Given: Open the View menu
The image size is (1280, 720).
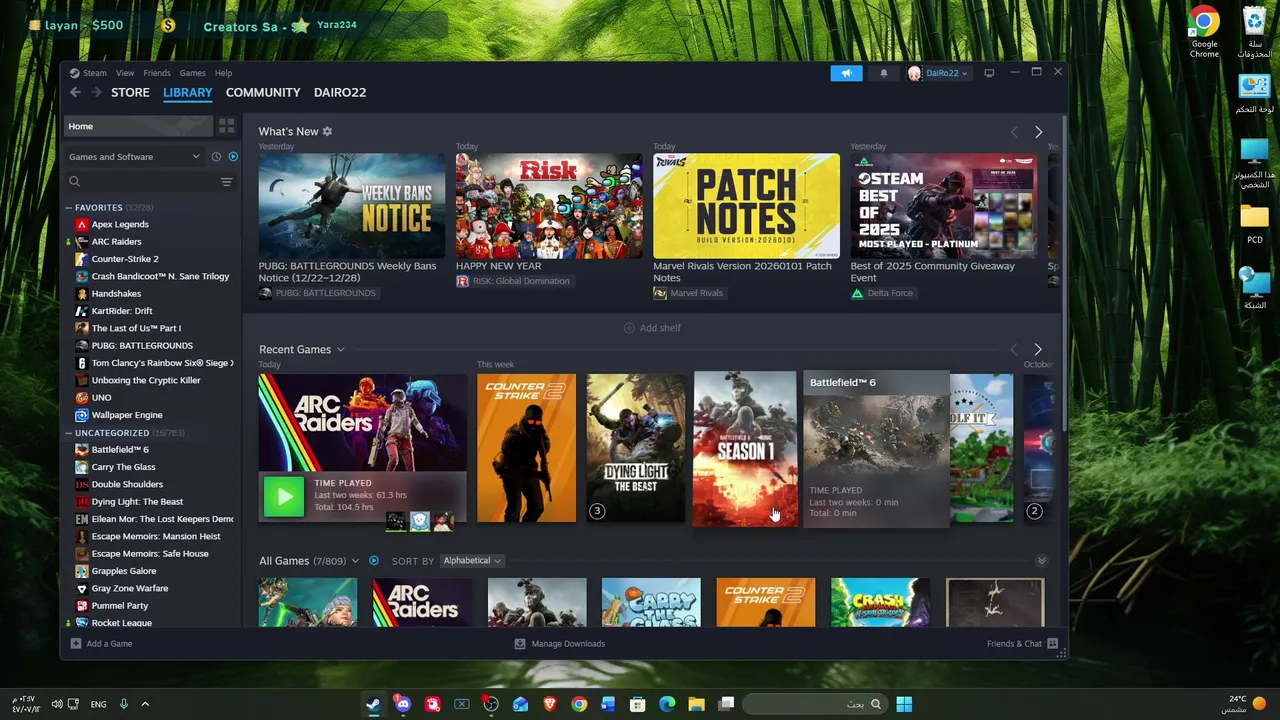Looking at the screenshot, I should point(125,73).
